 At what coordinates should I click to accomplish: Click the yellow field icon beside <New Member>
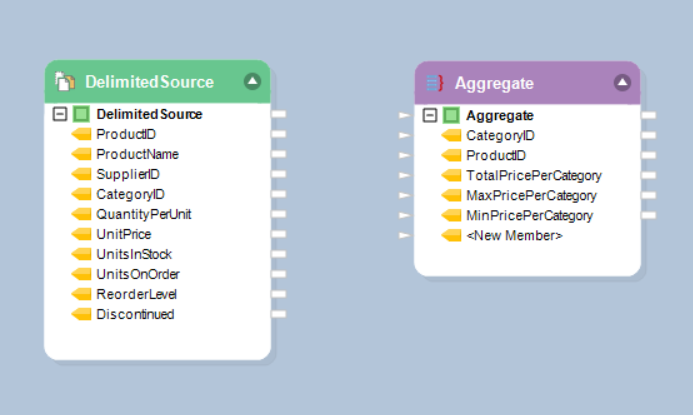tap(451, 236)
